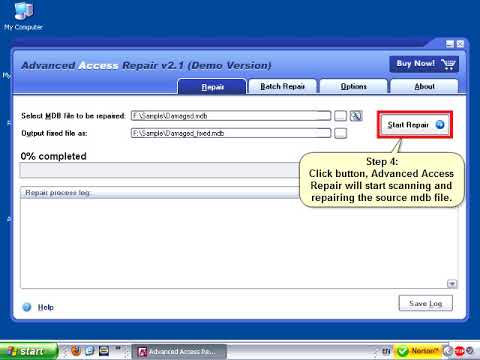Minimize the Advanced Access Repair window

450,44
